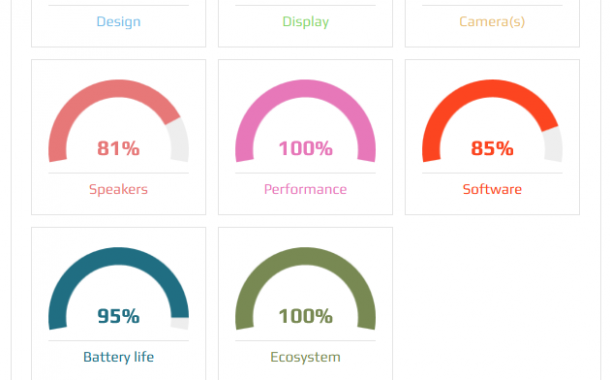
Task: Click the 85% score value
Action: click(492, 149)
